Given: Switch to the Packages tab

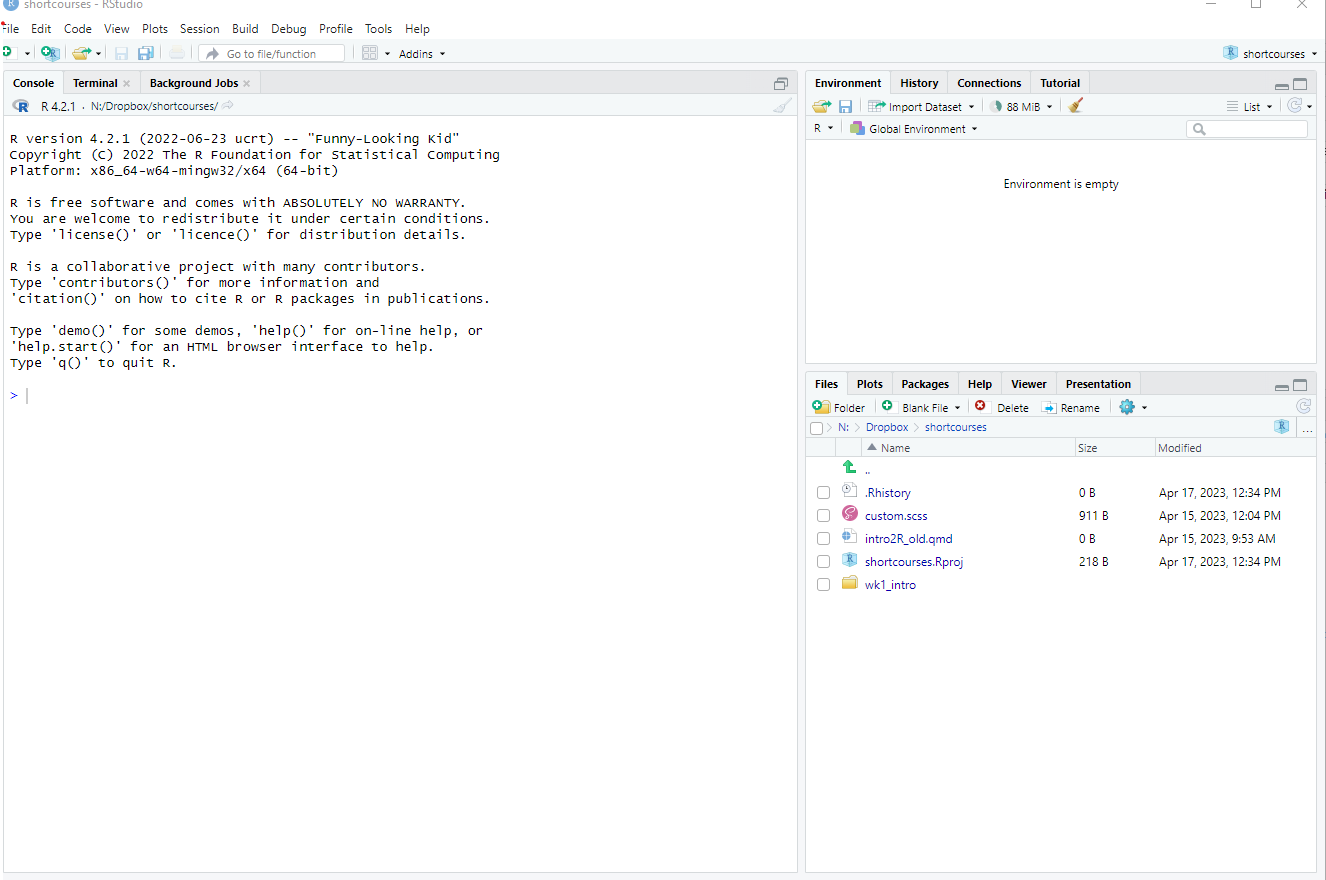Looking at the screenshot, I should 924,384.
